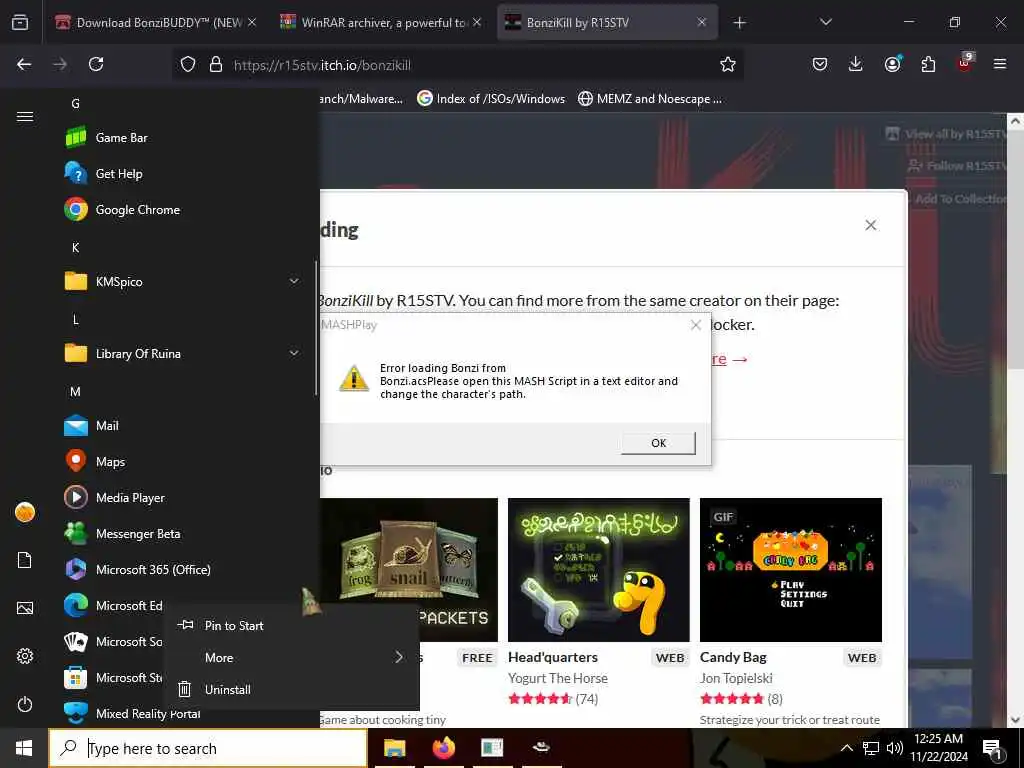
Task: Save page to Pocket
Action: click(x=820, y=64)
